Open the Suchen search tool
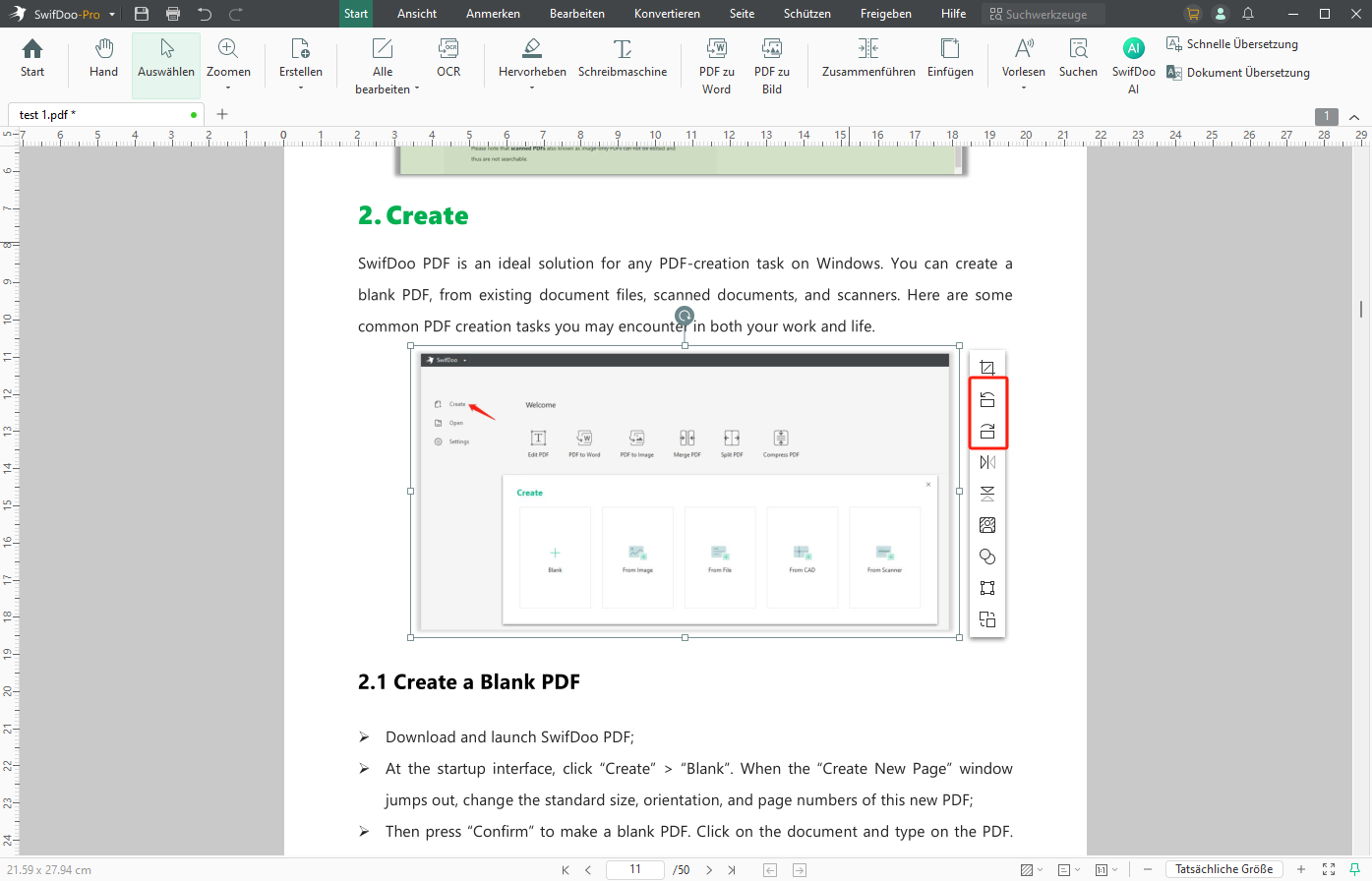Image resolution: width=1372 pixels, height=881 pixels. coord(1078,58)
